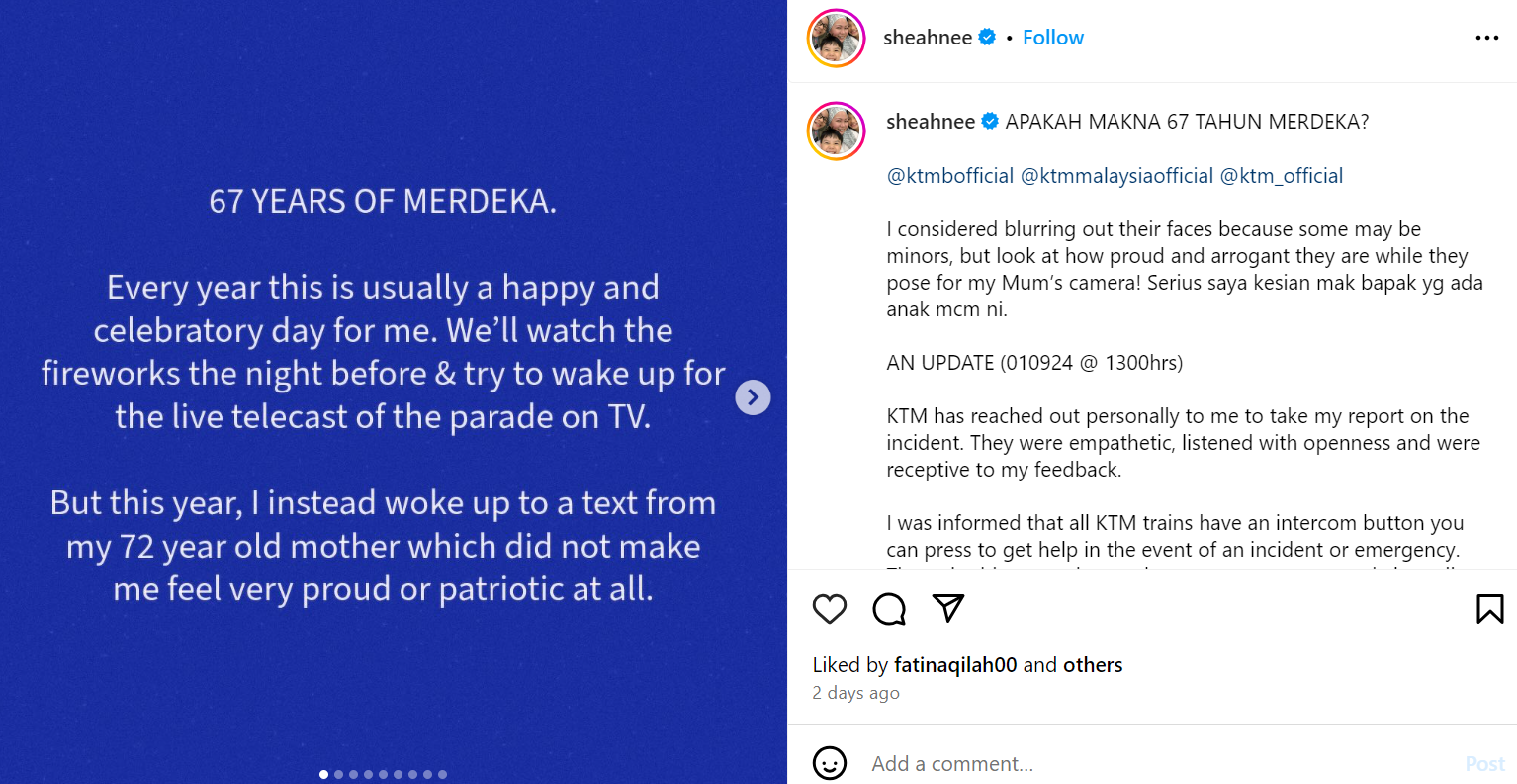
Task: Open the three-dot more options menu
Action: tap(1486, 38)
